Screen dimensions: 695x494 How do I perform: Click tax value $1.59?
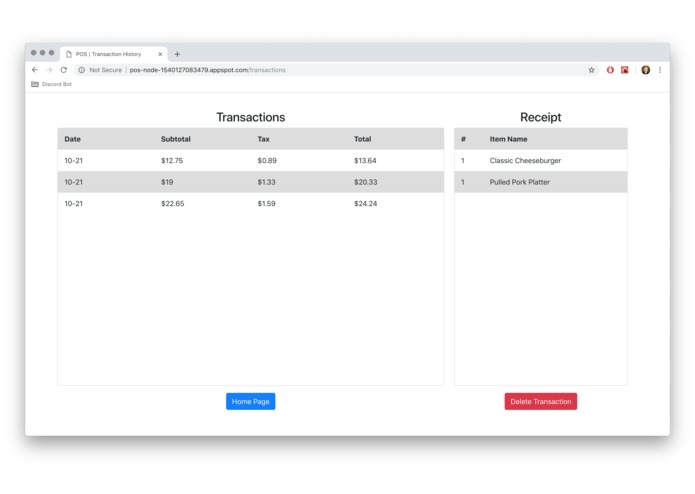pos(266,204)
